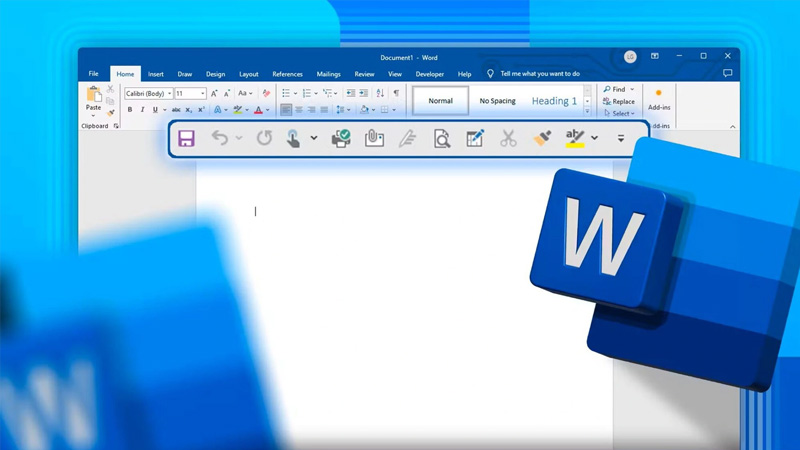Select Justify paragraph alignment
This screenshot has width=800, height=450.
click(324, 110)
